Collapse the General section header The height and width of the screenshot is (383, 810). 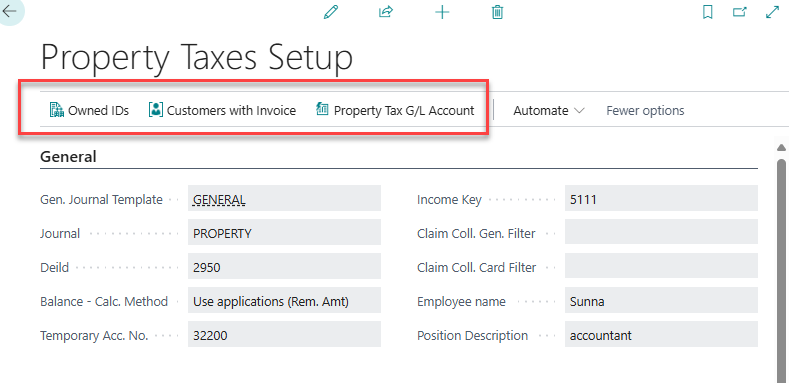click(x=68, y=157)
